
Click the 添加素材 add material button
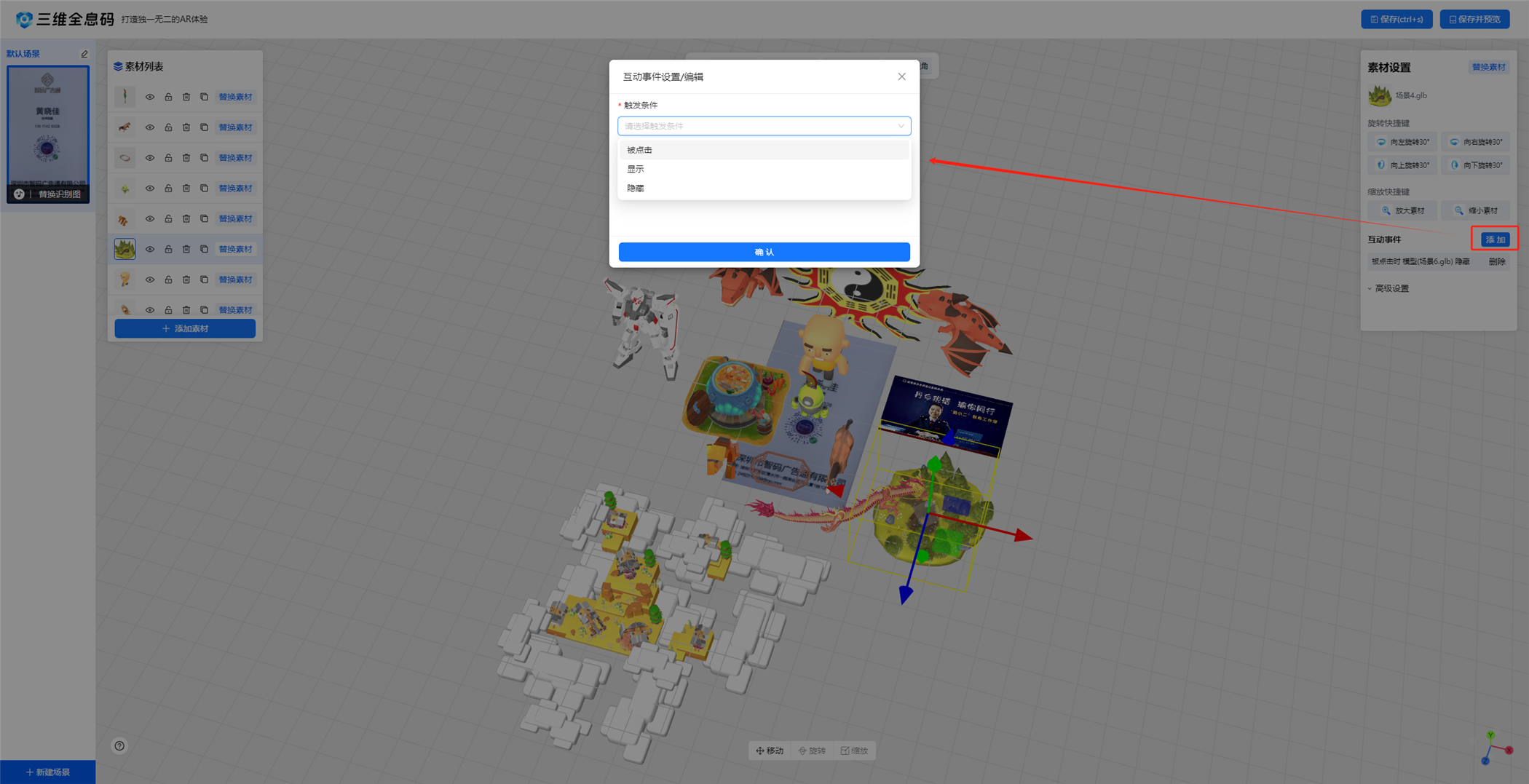point(185,328)
